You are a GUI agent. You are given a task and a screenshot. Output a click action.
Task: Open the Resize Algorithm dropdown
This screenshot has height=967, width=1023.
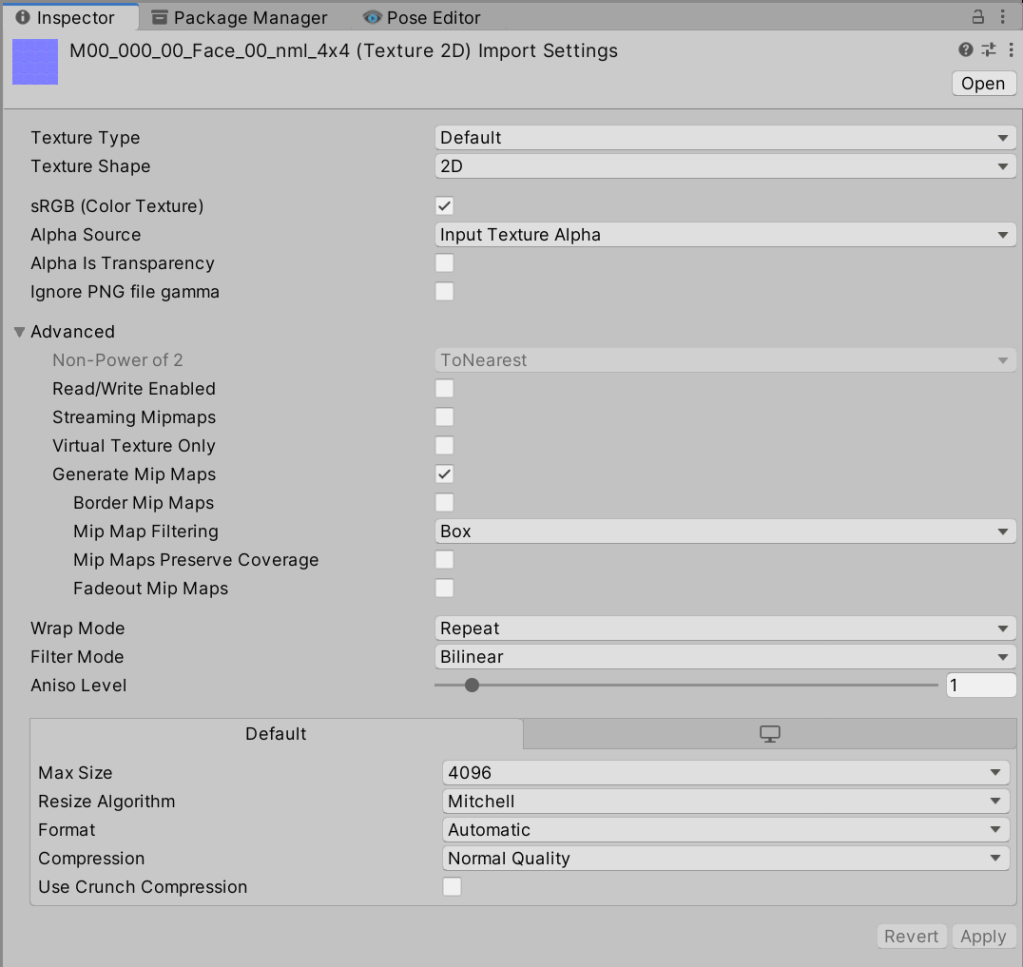coord(725,801)
